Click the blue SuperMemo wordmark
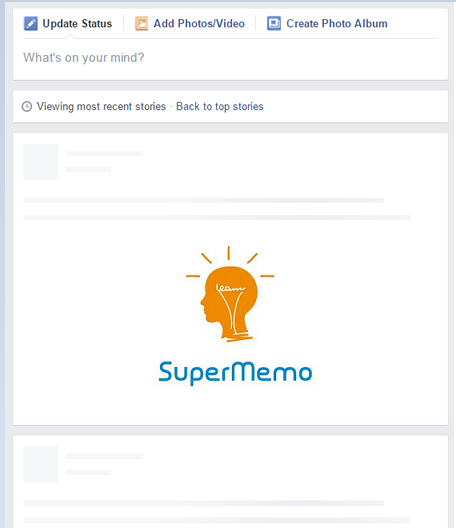456x528 pixels. click(235, 373)
